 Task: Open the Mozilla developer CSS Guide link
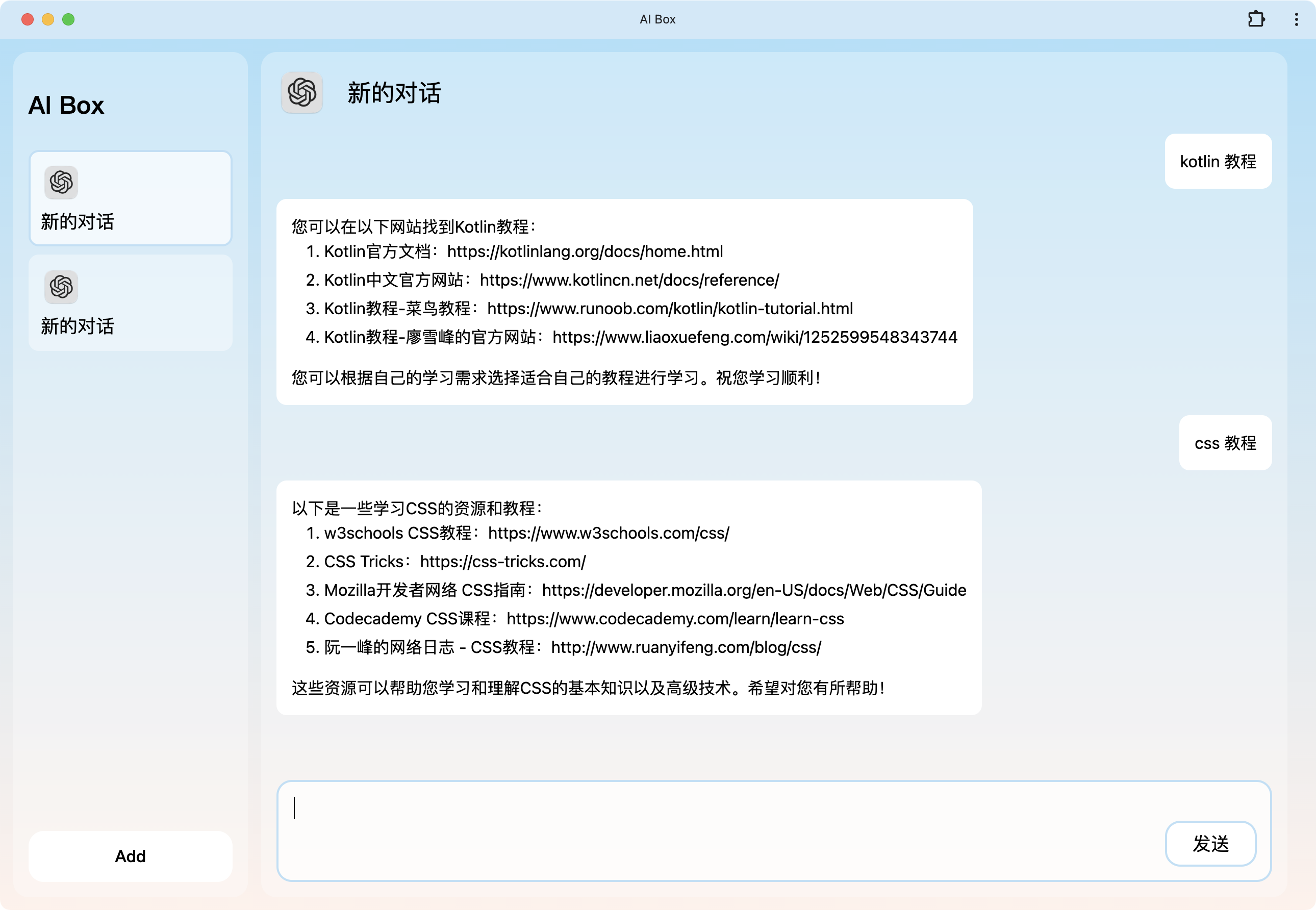pyautogui.click(x=754, y=590)
